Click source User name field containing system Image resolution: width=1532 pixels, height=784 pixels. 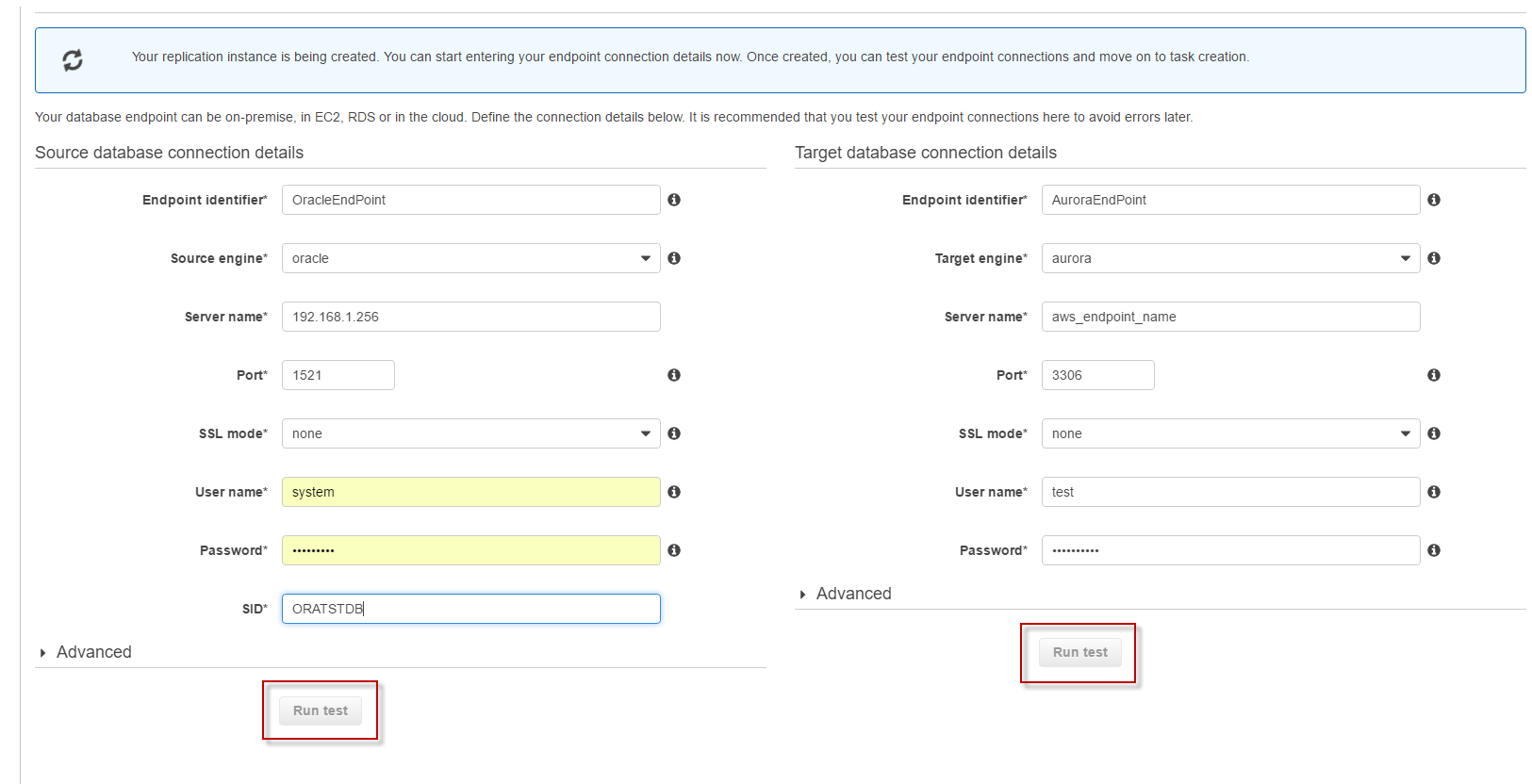click(x=471, y=492)
